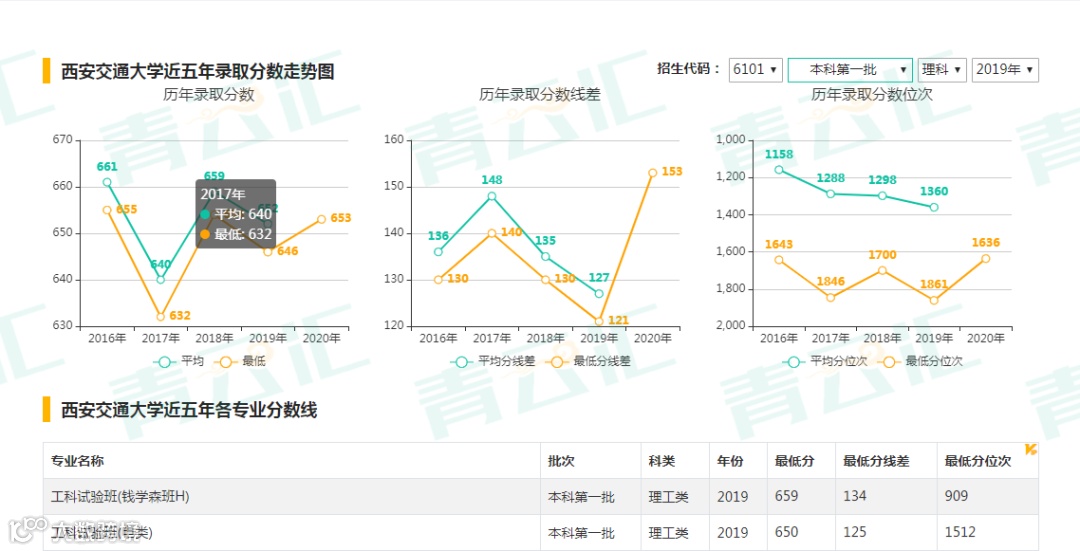Click the 西安交通大学近五年各专业分数线 heading

click(189, 410)
